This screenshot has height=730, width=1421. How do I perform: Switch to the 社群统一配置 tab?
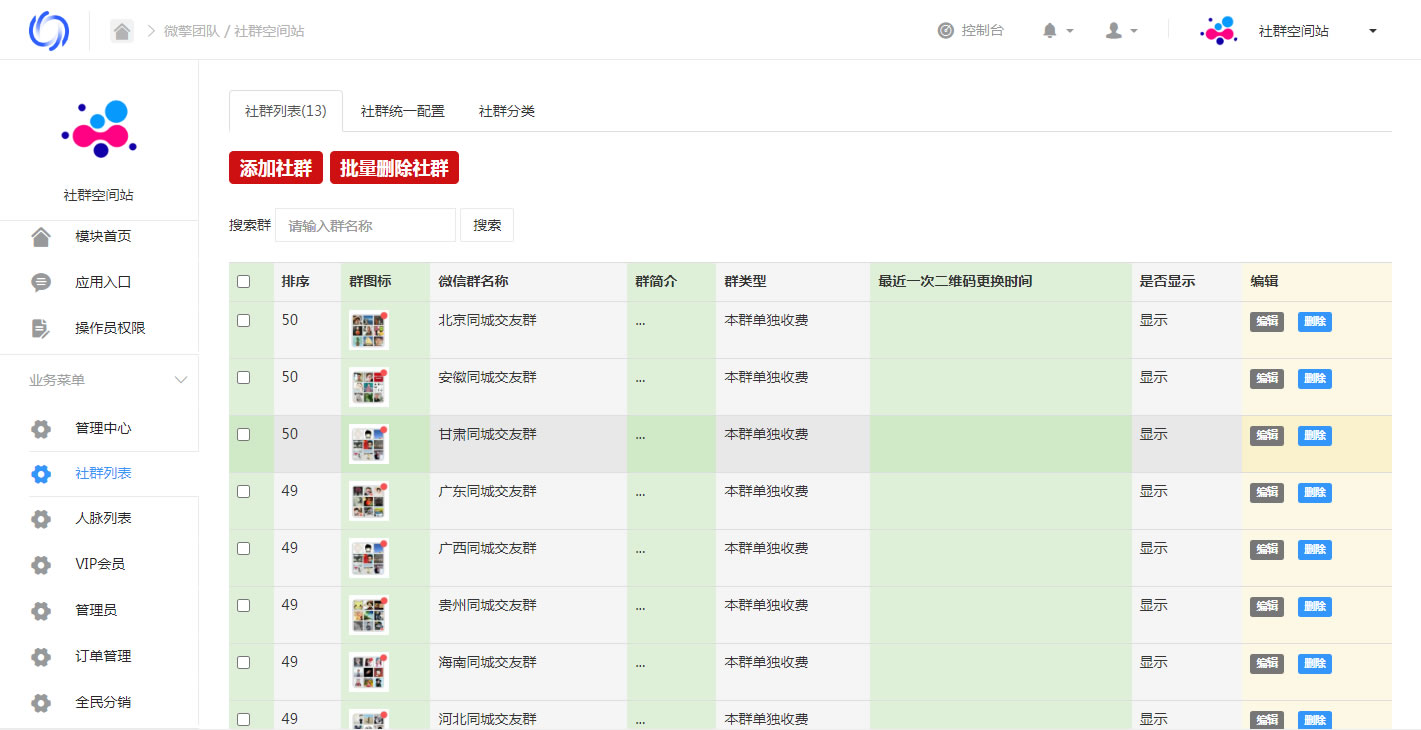(x=402, y=112)
